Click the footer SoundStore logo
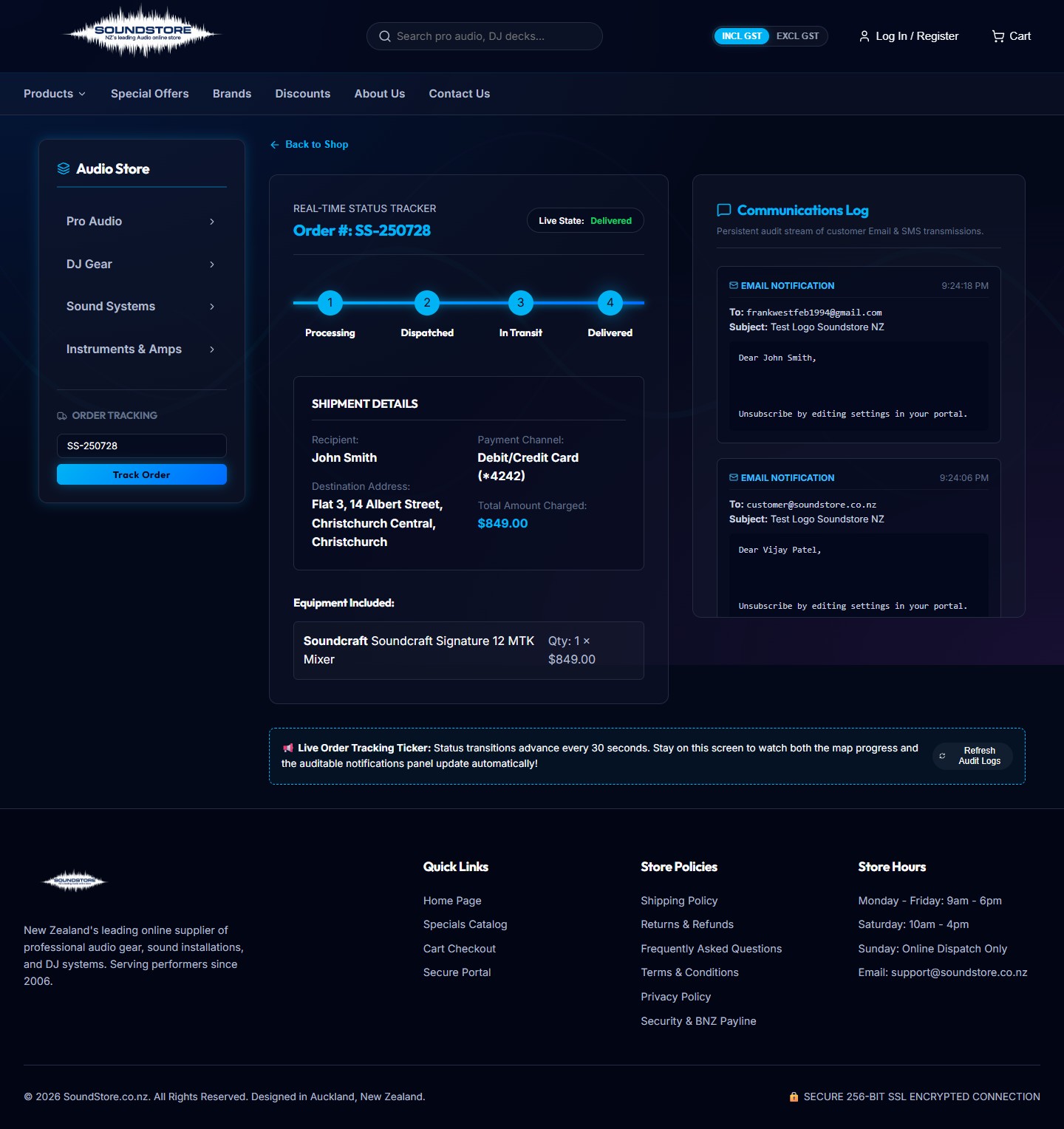 (x=75, y=881)
